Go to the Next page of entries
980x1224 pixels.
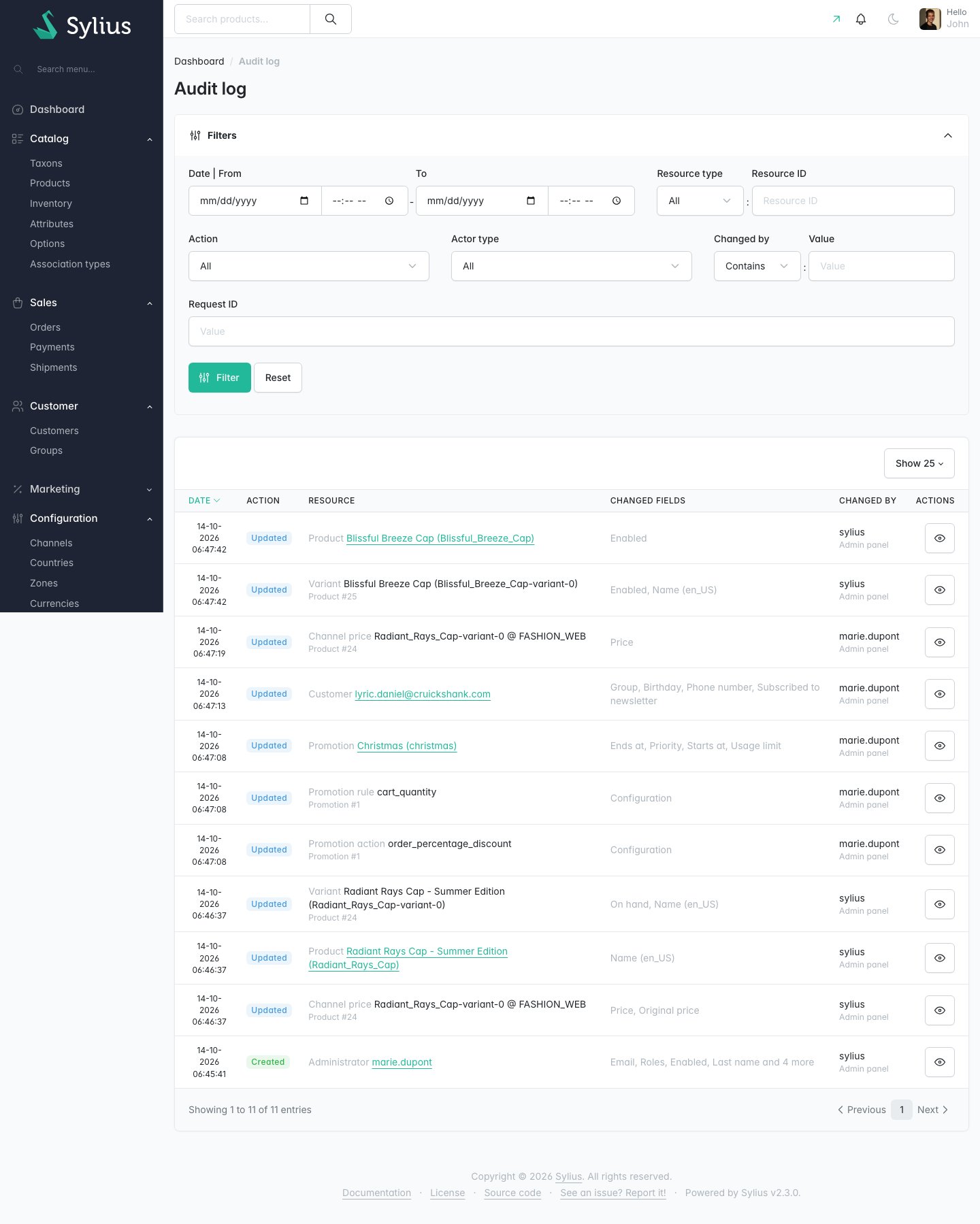pos(932,1110)
